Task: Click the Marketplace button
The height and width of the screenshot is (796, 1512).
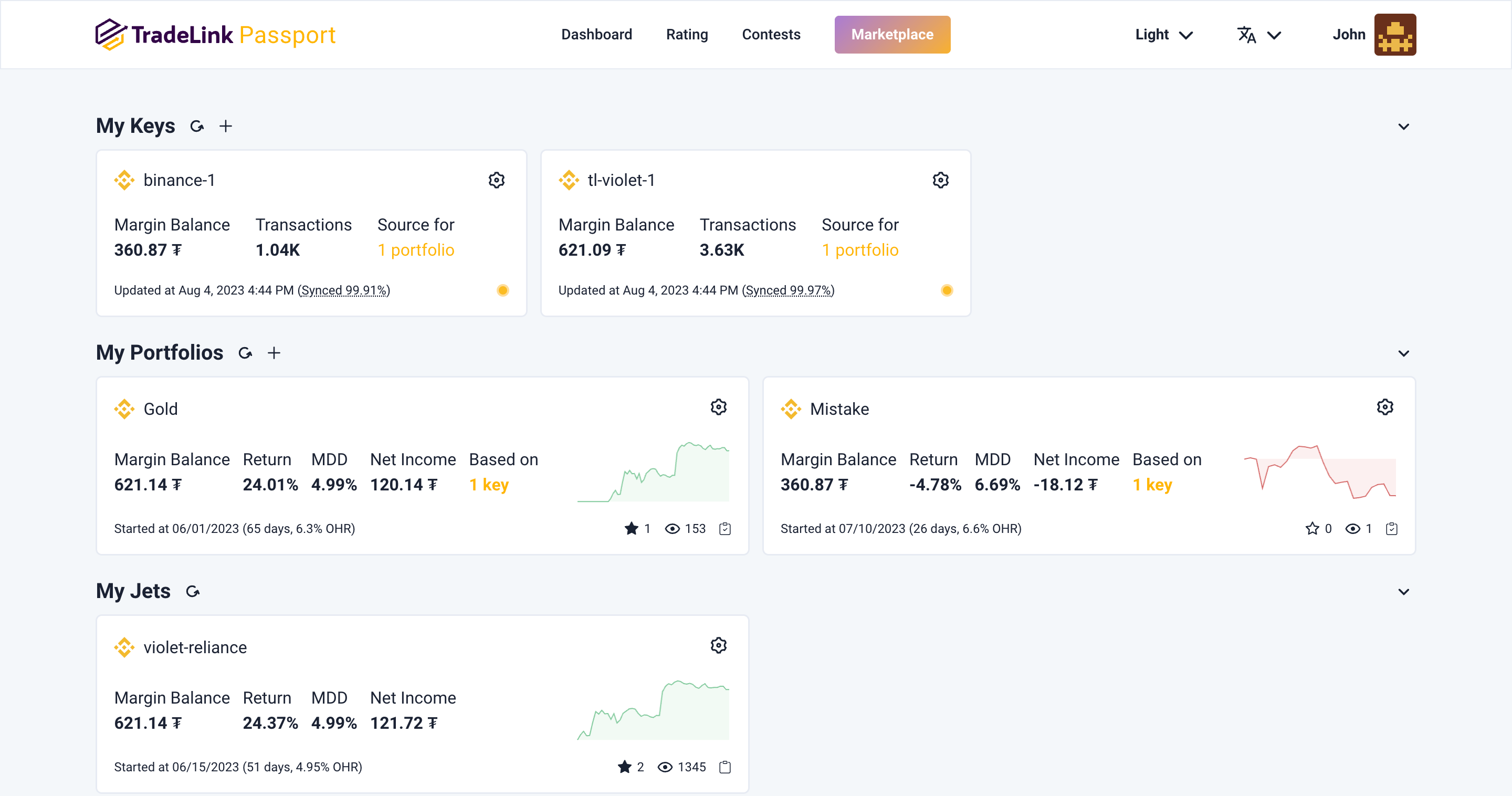Action: pos(891,35)
